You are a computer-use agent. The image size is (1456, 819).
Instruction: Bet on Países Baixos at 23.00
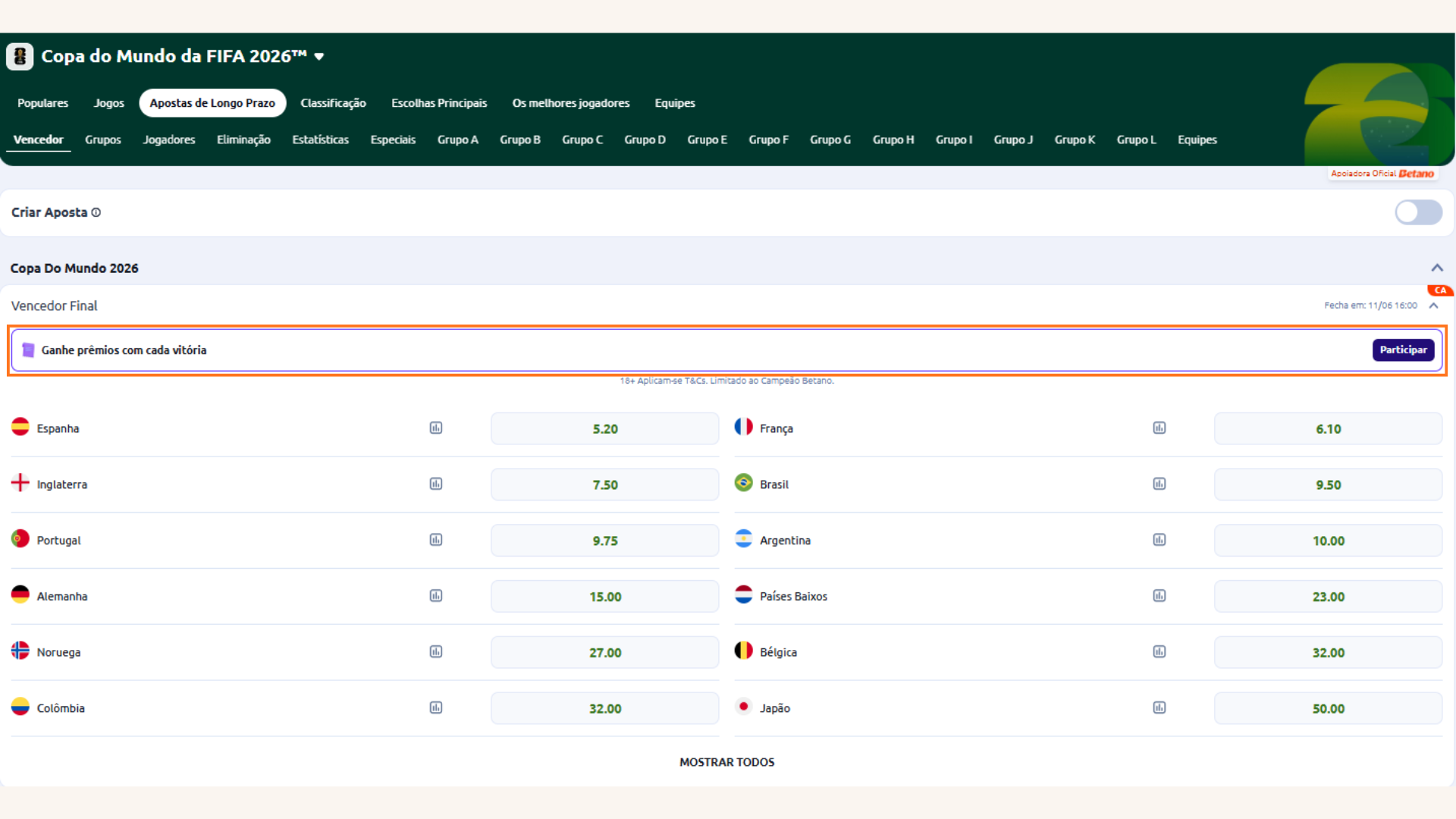[x=1328, y=597]
